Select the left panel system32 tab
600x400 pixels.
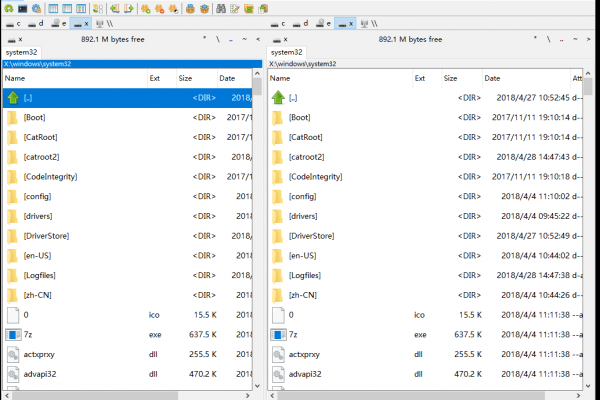(22, 52)
